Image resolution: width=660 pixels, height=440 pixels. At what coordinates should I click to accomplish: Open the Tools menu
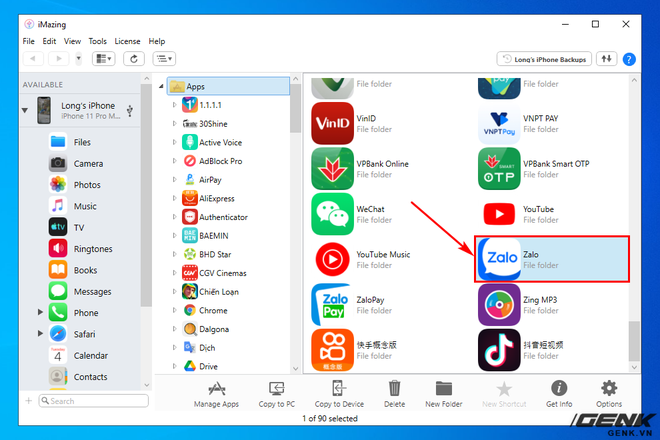point(97,41)
